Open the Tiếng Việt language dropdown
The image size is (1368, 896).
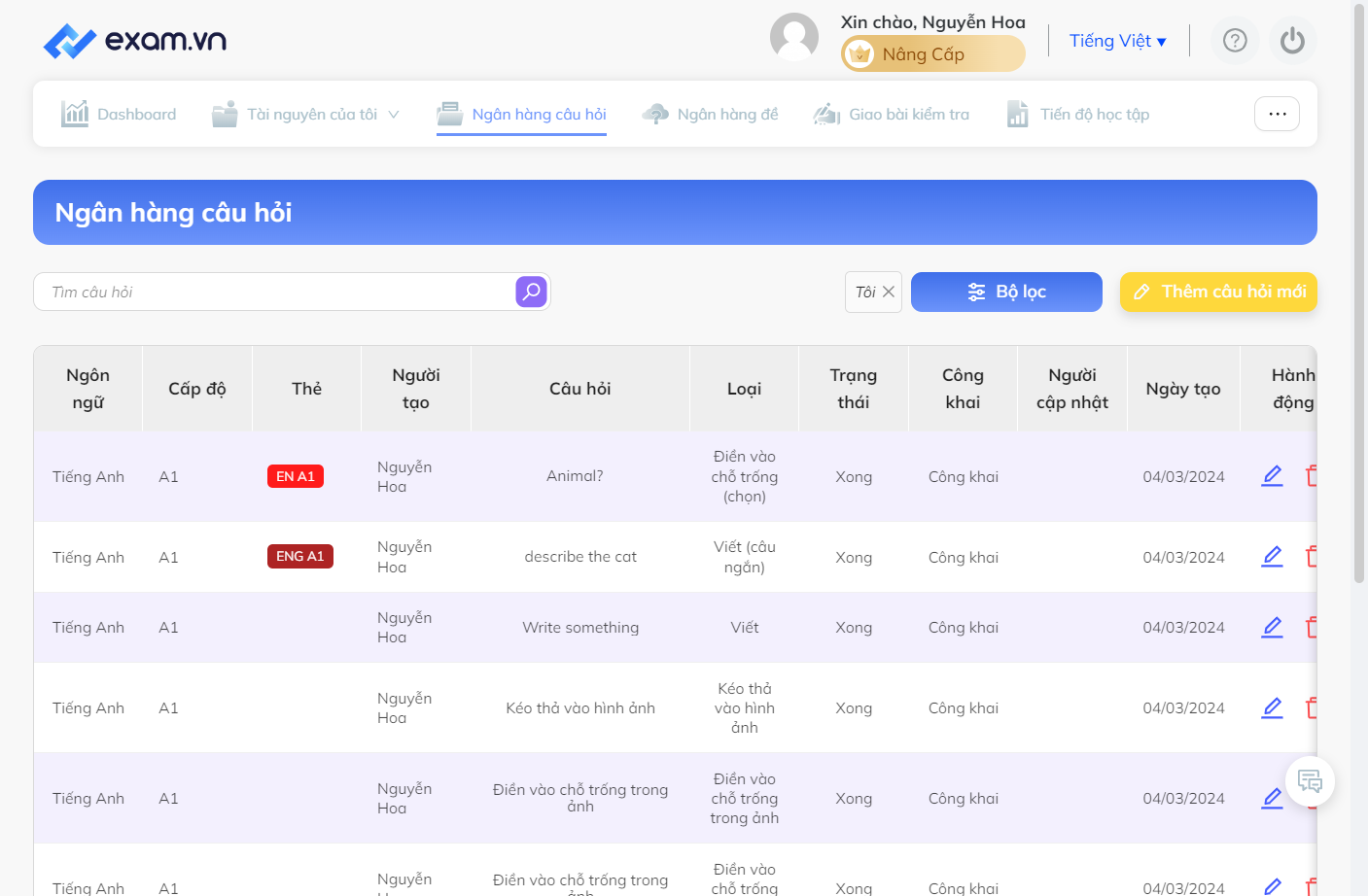[x=1118, y=41]
